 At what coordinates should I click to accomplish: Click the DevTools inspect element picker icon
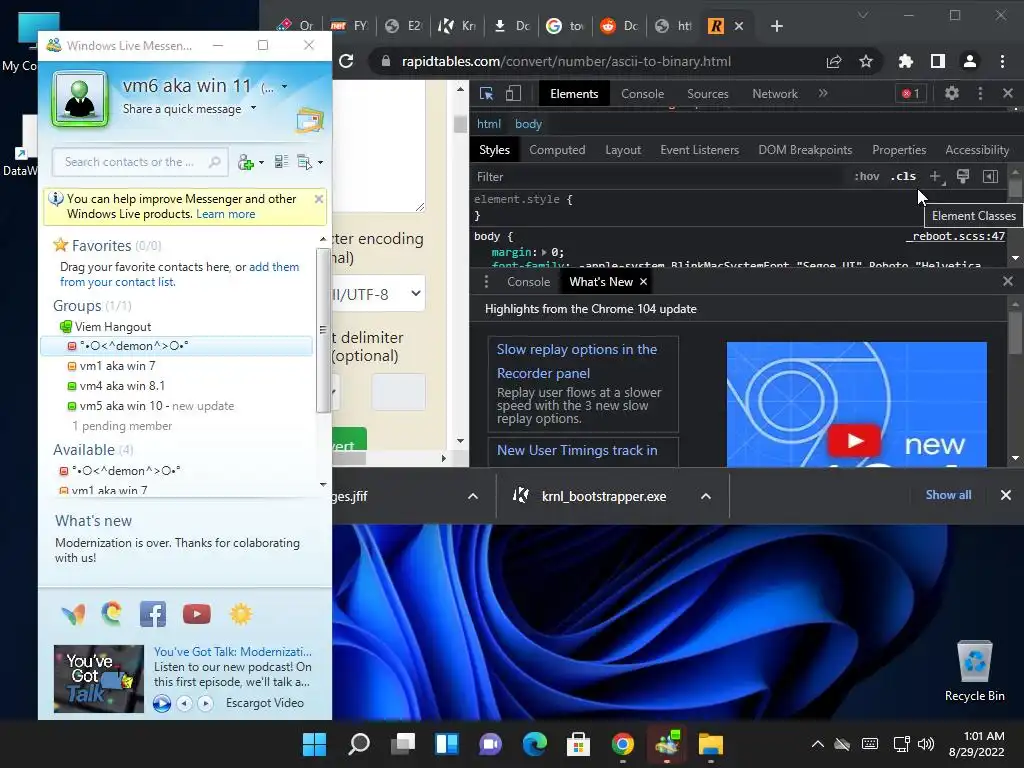coord(487,93)
